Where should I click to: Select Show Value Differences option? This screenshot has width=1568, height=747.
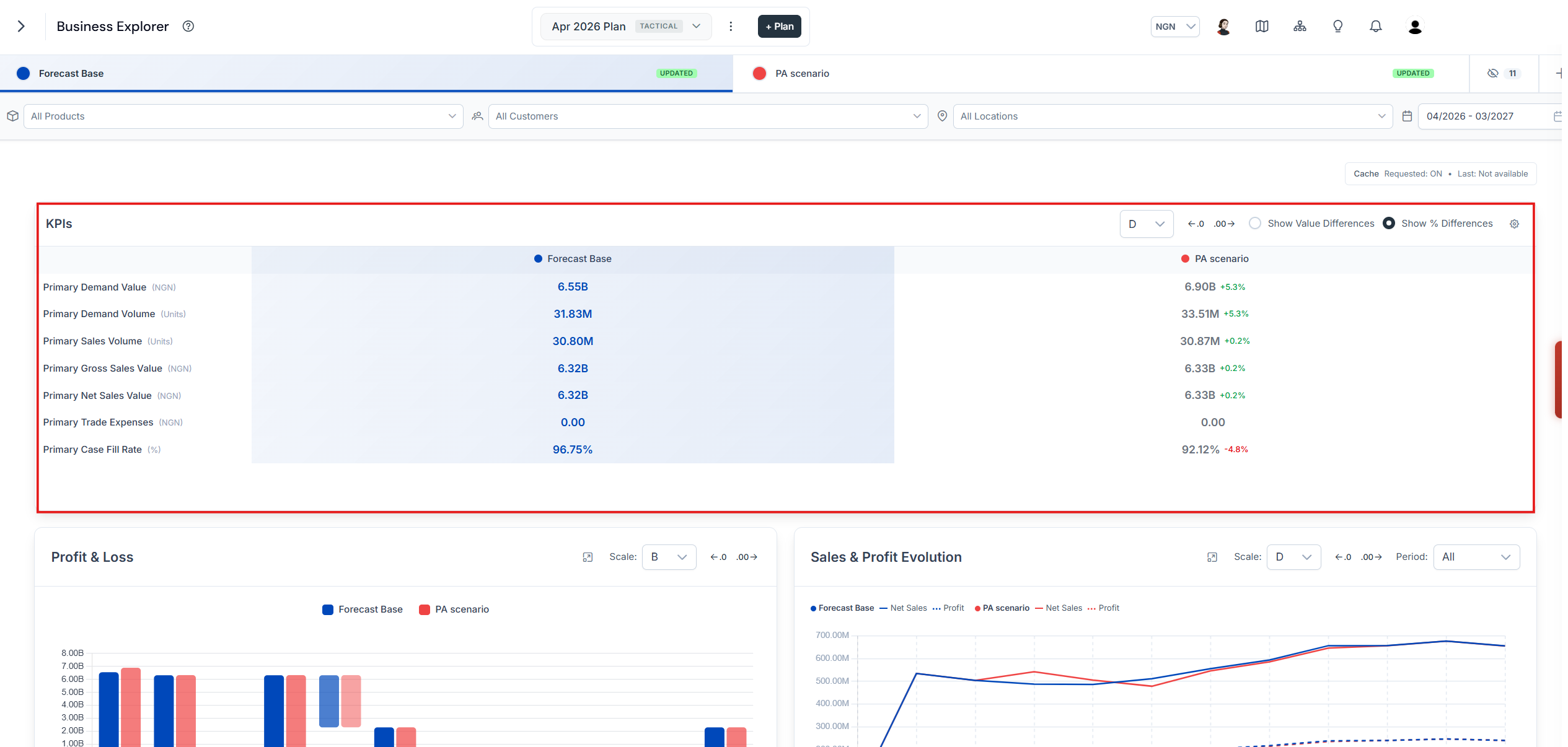(1311, 224)
